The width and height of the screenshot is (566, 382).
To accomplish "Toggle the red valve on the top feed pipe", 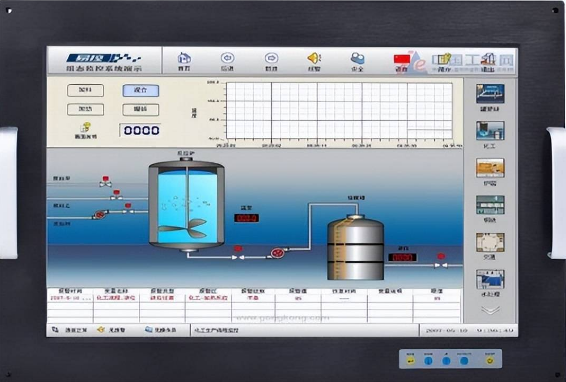I will (x=105, y=182).
